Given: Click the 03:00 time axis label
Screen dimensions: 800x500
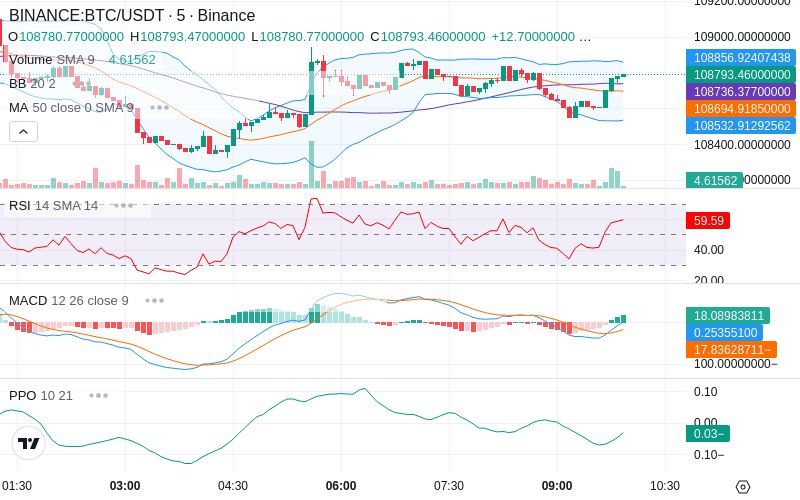Looking at the screenshot, I should pyautogui.click(x=125, y=486).
